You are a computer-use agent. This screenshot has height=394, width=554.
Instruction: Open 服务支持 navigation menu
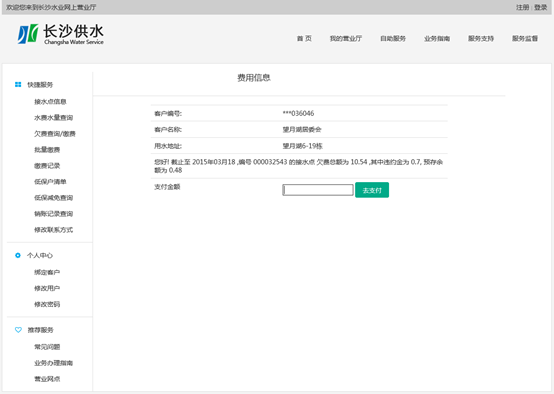pos(481,38)
